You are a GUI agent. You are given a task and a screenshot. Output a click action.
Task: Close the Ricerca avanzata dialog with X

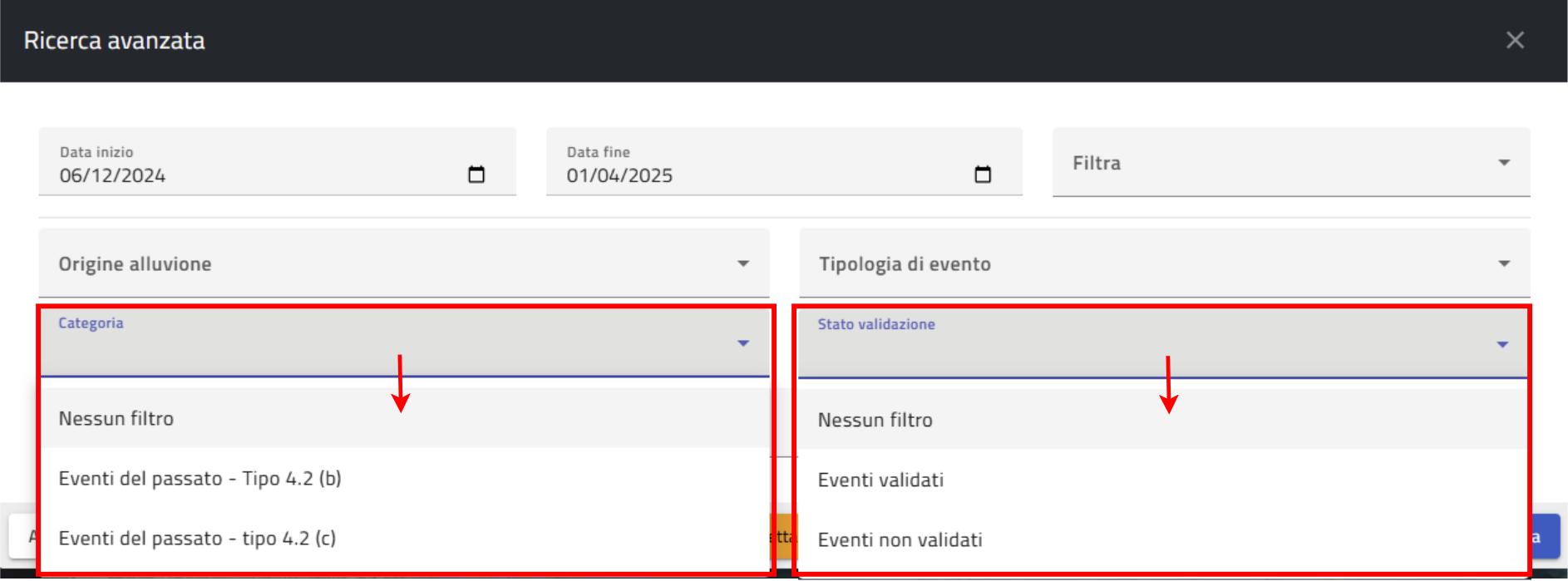(1515, 40)
